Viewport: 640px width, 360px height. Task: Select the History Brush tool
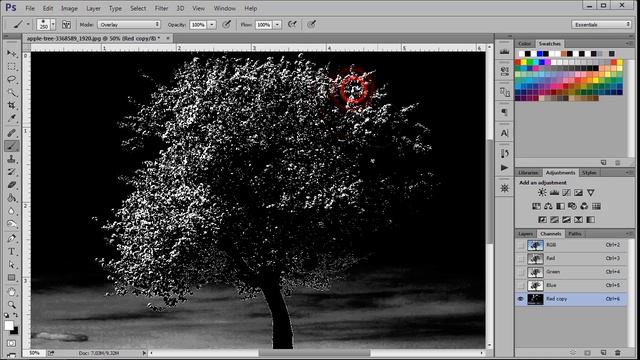click(11, 172)
